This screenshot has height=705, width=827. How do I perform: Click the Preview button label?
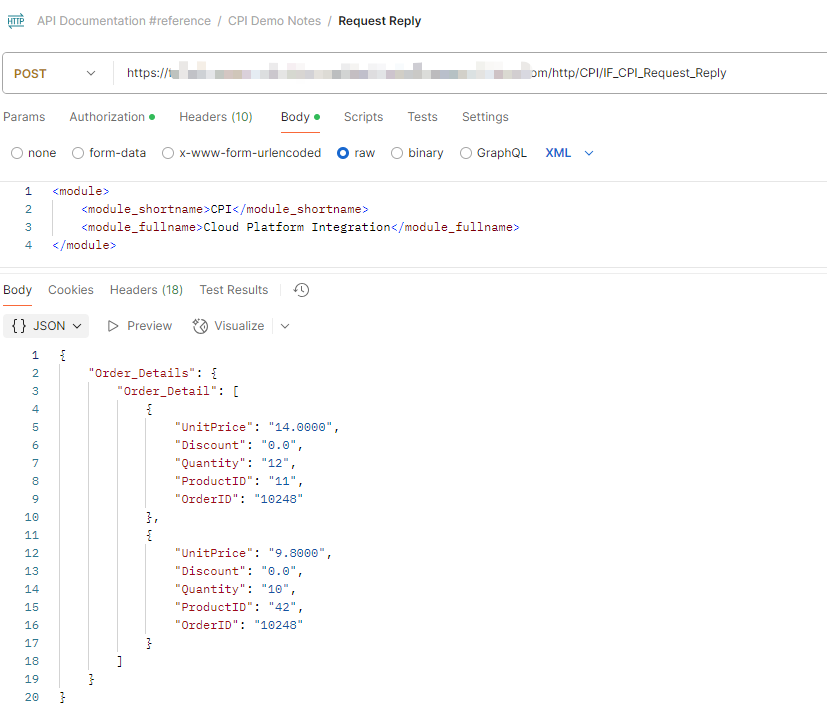click(149, 326)
